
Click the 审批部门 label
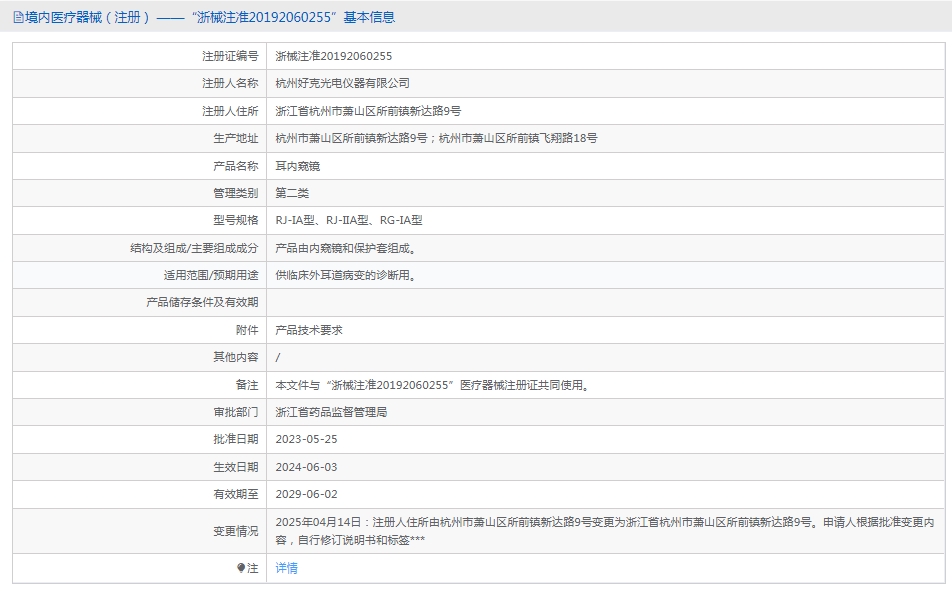pyautogui.click(x=236, y=412)
